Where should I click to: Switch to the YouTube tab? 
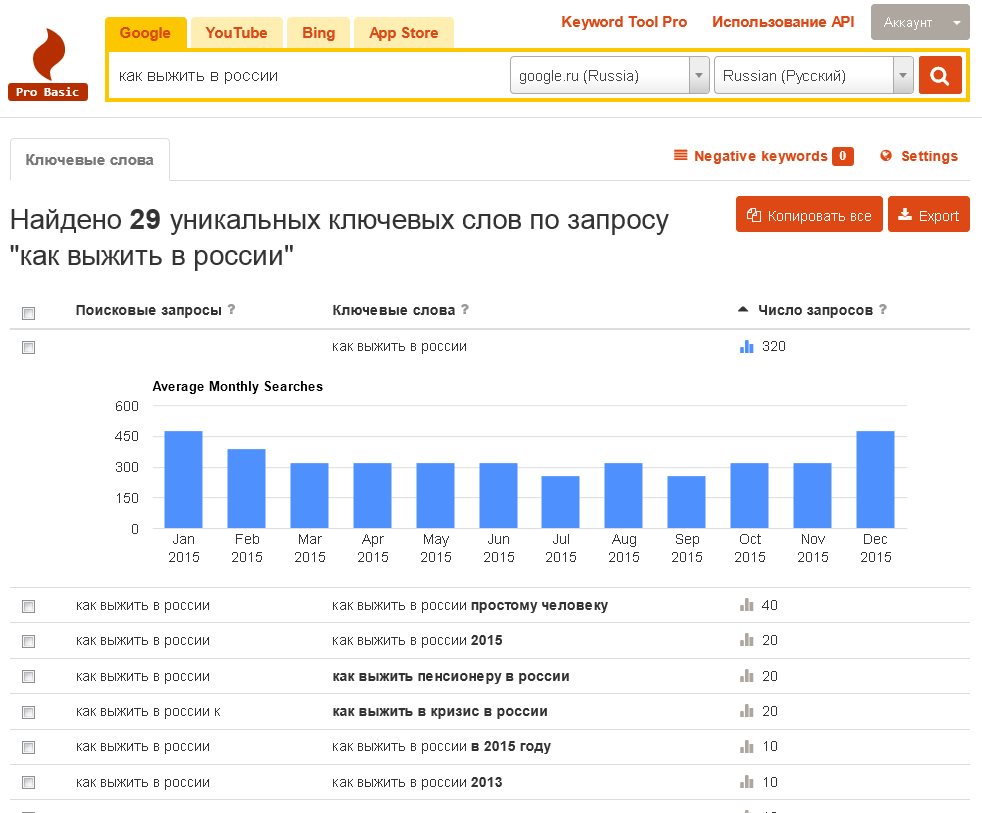236,33
